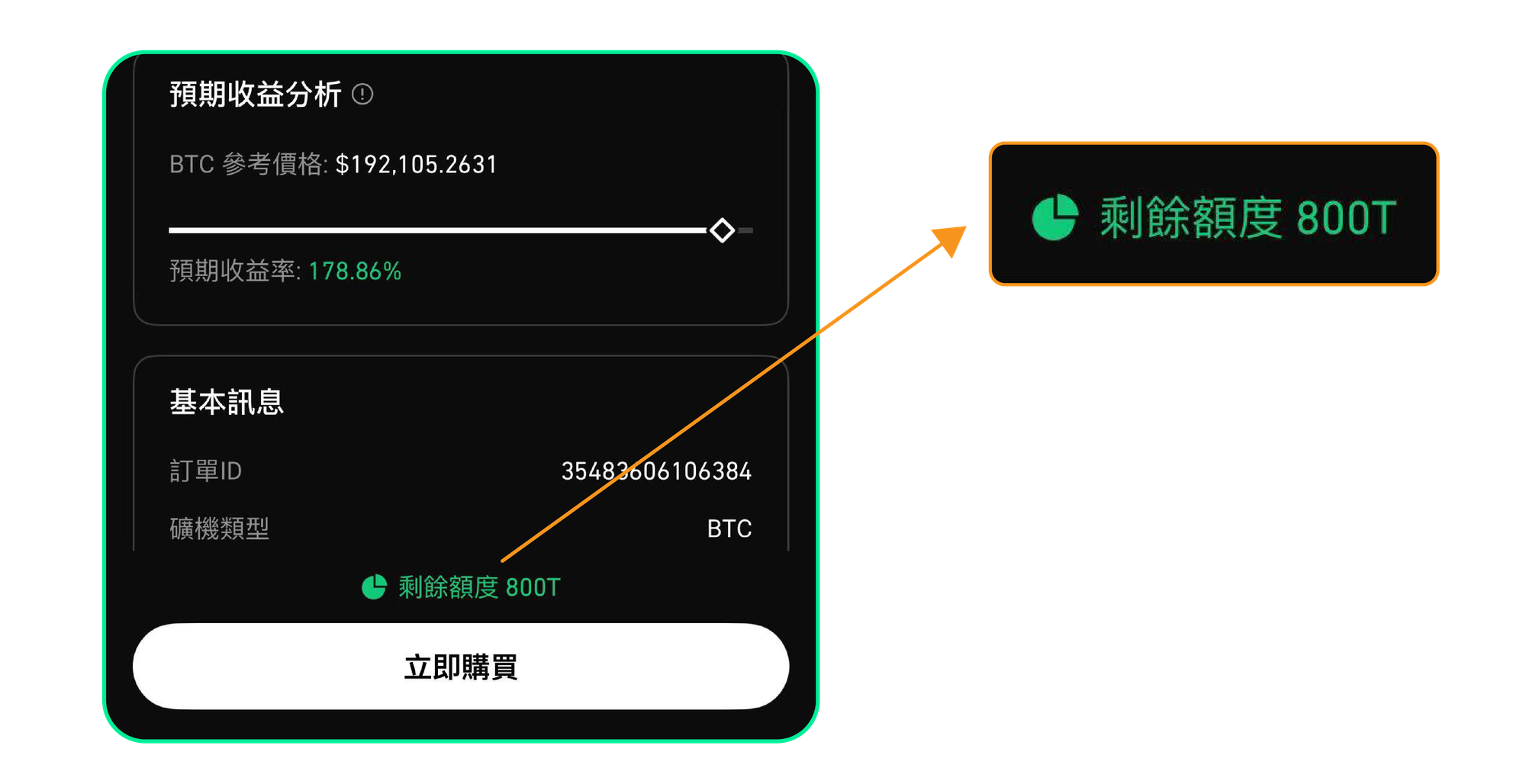This screenshot has width=1526, height=784.
Task: Click the 基本訊息 section heading
Action: (x=227, y=402)
